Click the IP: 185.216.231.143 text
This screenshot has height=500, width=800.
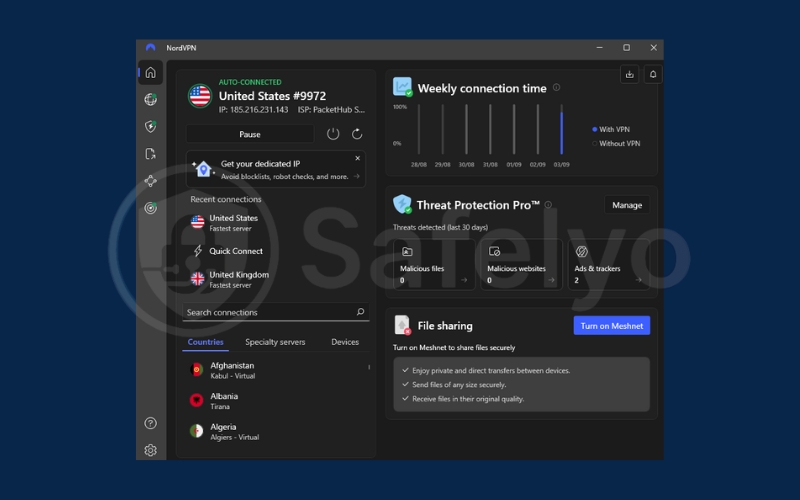[254, 110]
